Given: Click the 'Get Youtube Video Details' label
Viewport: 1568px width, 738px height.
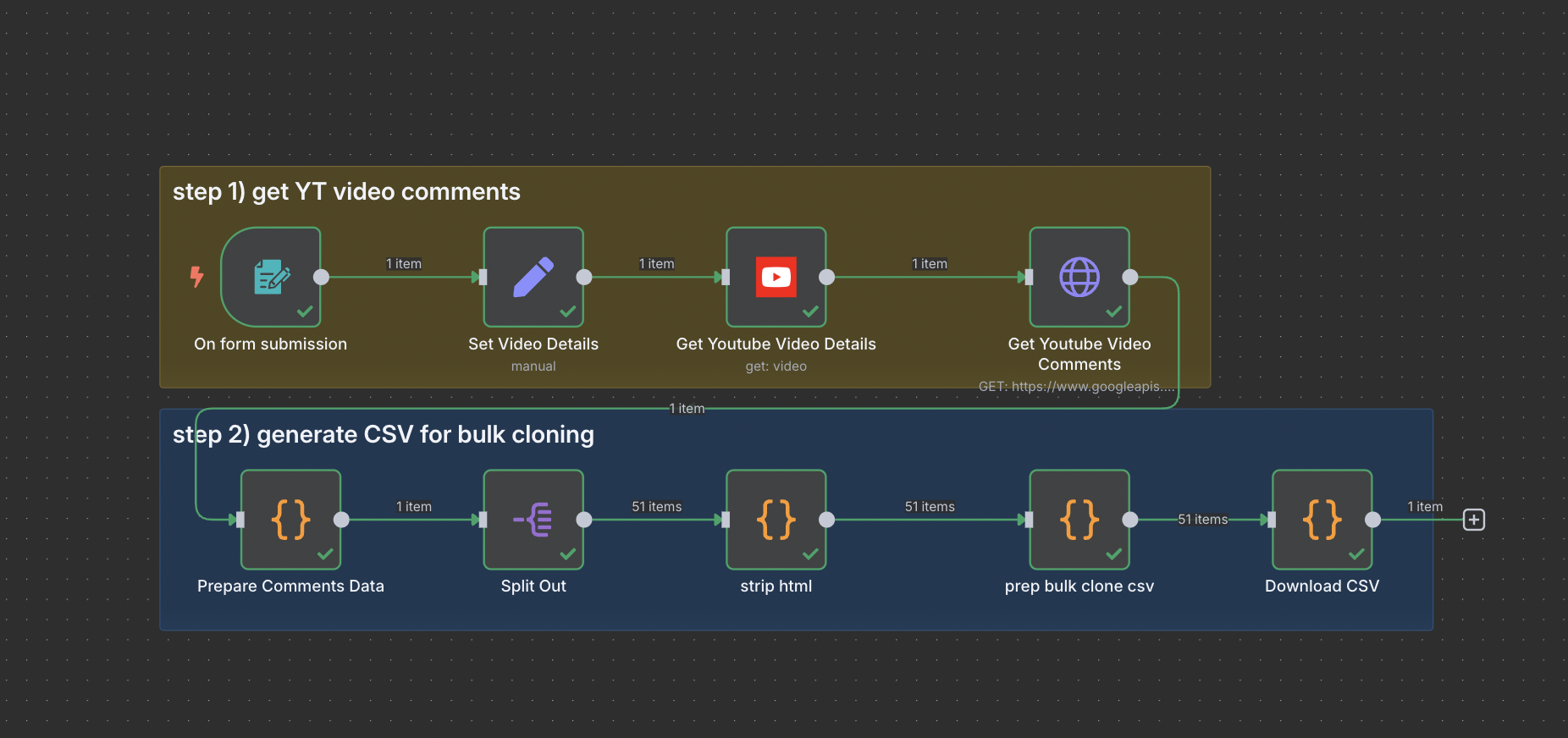Looking at the screenshot, I should (x=776, y=344).
